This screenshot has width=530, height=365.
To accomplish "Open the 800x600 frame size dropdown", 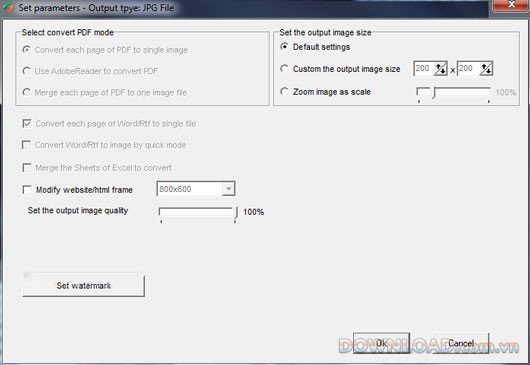I will coord(228,189).
